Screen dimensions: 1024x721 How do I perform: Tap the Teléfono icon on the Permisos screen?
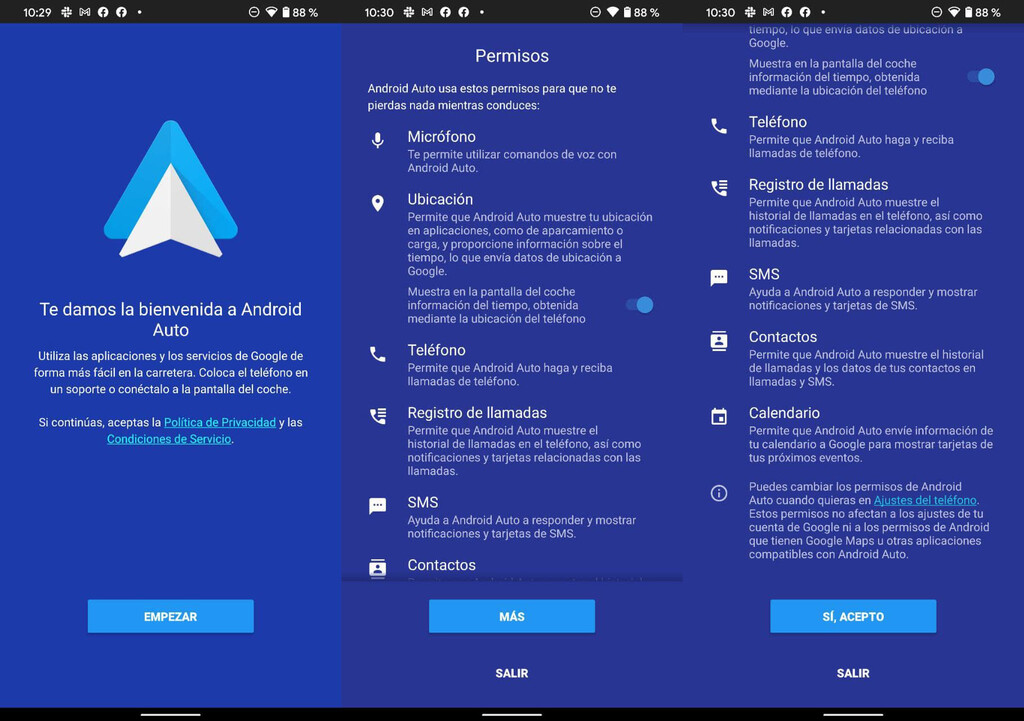pos(378,354)
